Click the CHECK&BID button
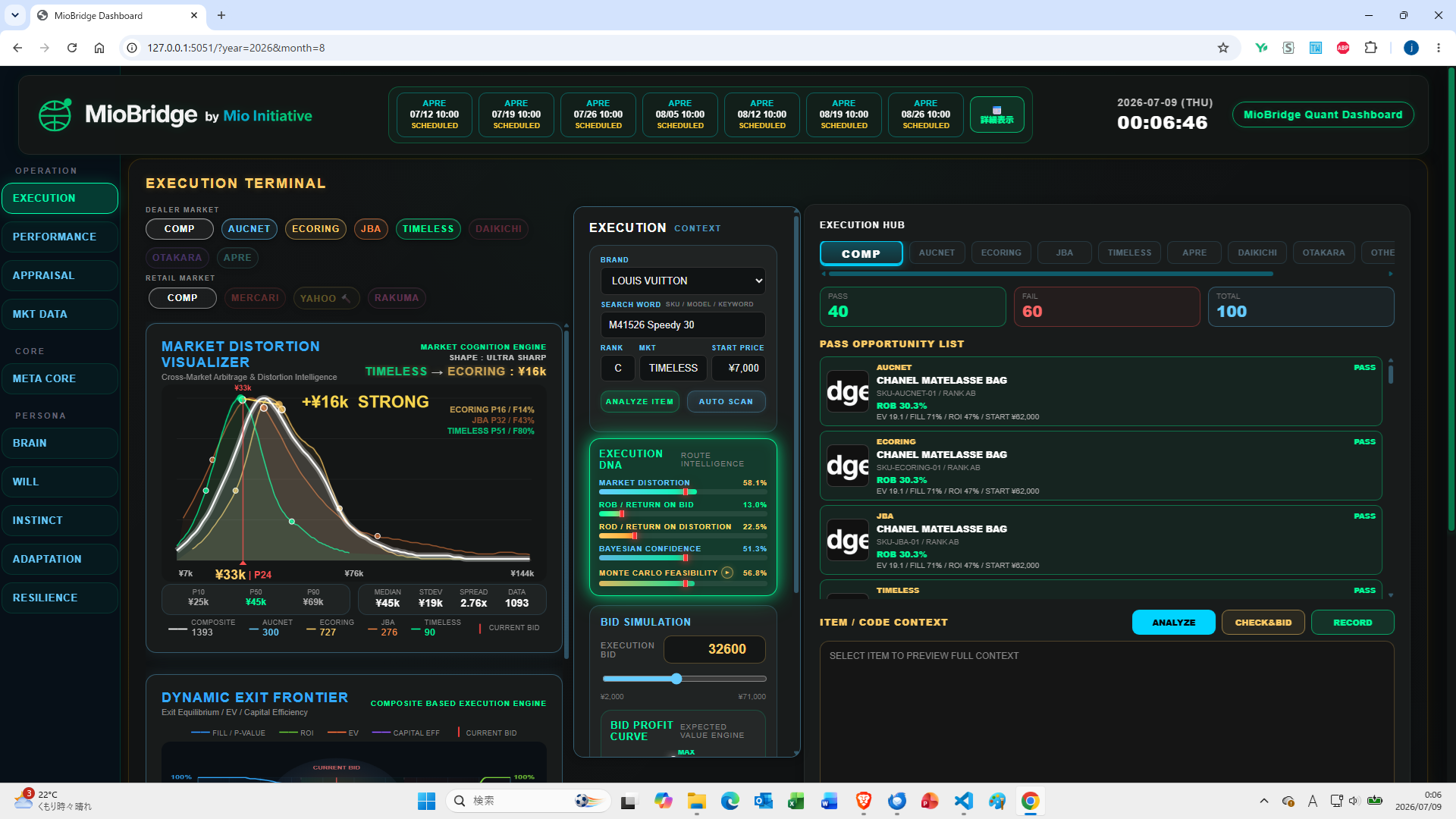Viewport: 1456px width, 819px height. 1263,623
